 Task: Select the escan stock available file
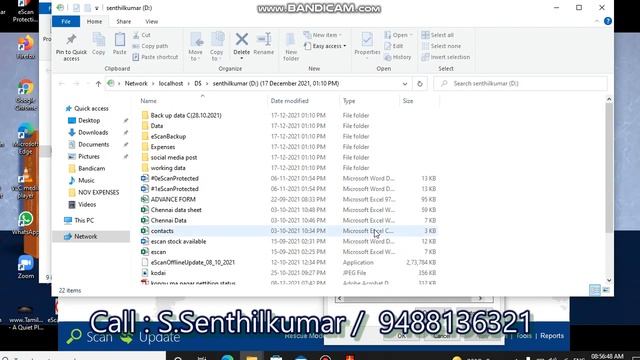pos(178,242)
